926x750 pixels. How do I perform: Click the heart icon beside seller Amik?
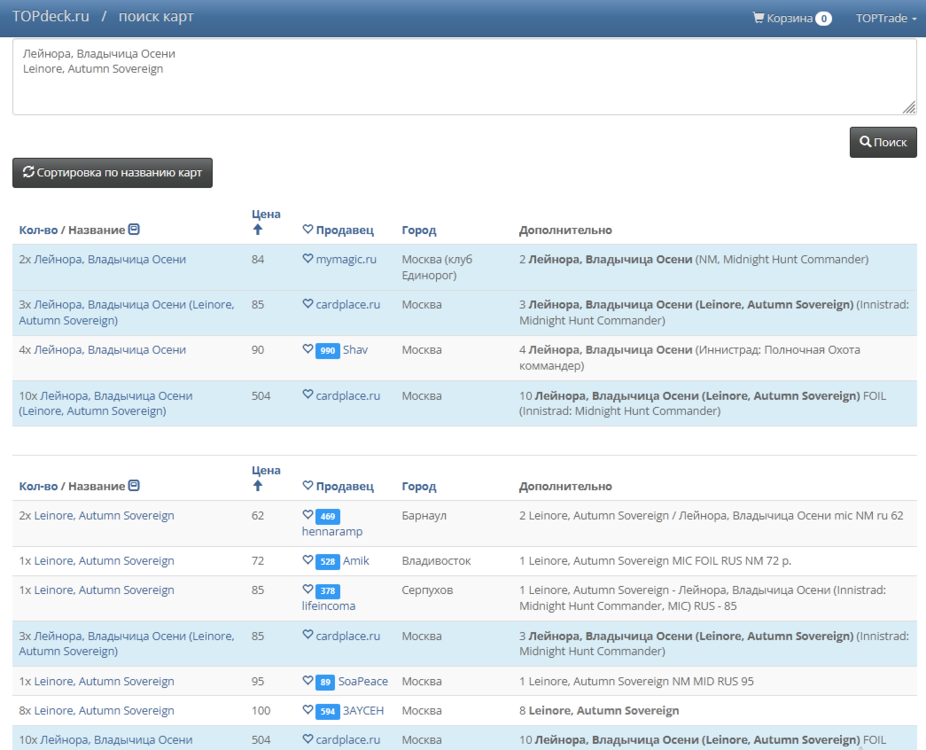(x=308, y=561)
